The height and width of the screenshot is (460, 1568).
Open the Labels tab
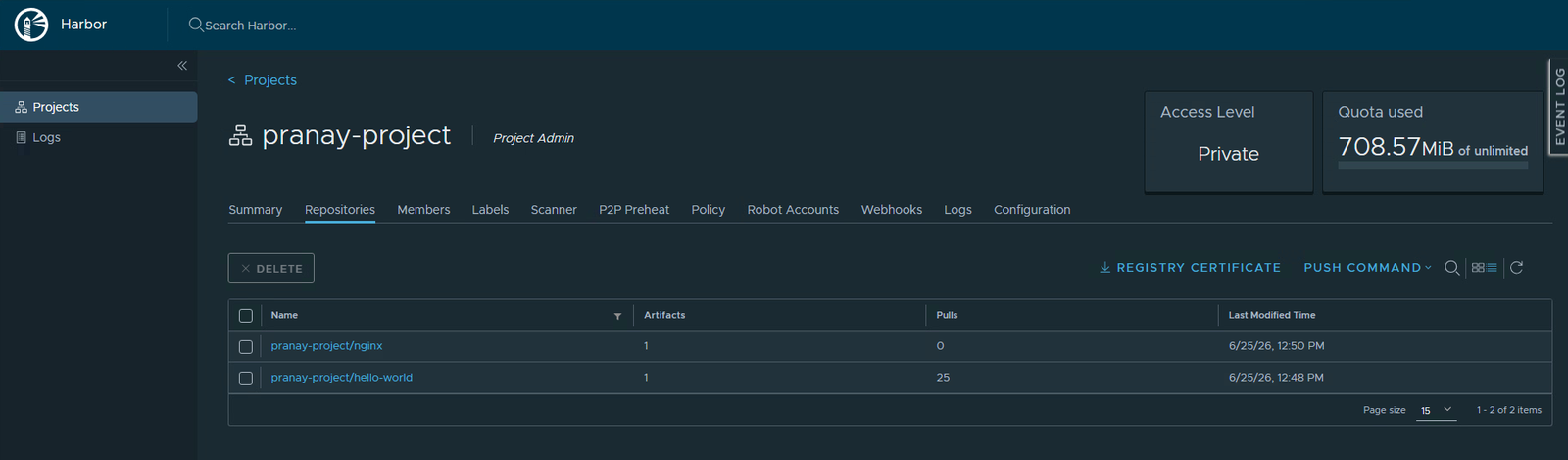pos(490,210)
